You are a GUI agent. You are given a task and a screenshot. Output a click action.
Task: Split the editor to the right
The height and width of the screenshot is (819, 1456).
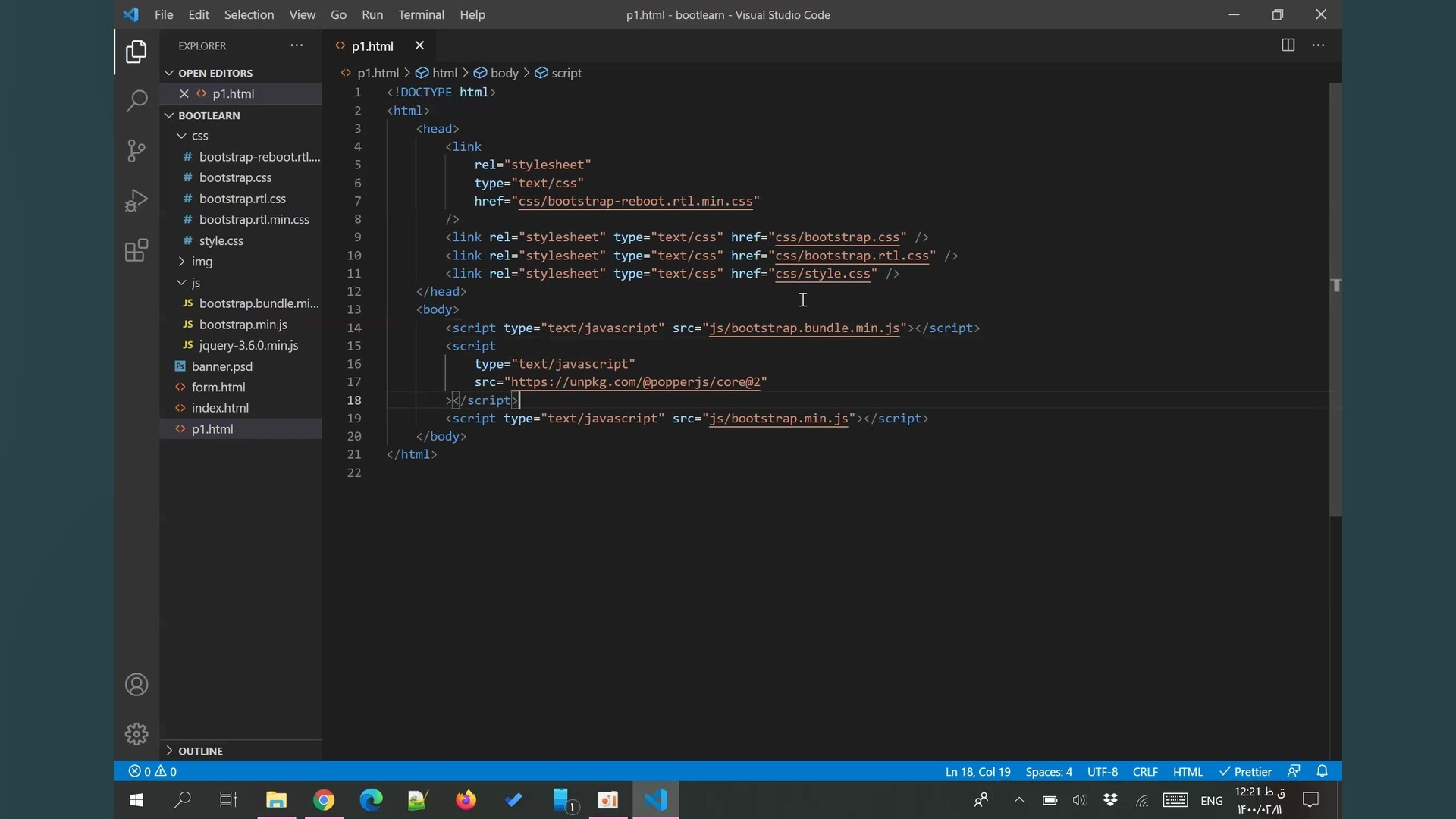coord(1288,45)
